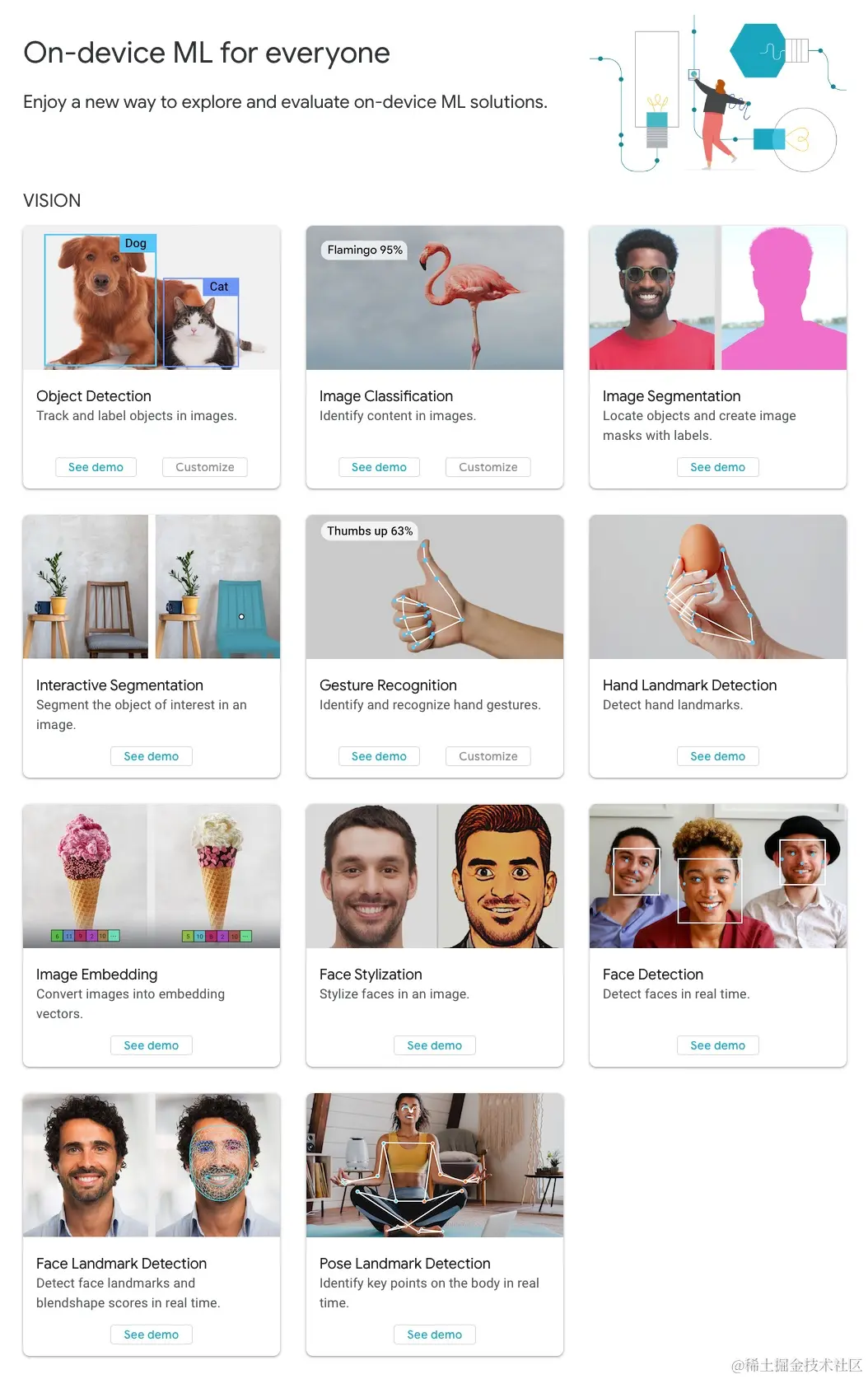View the Gesture Recognition demo
The image size is (868, 1379).
coord(379,756)
